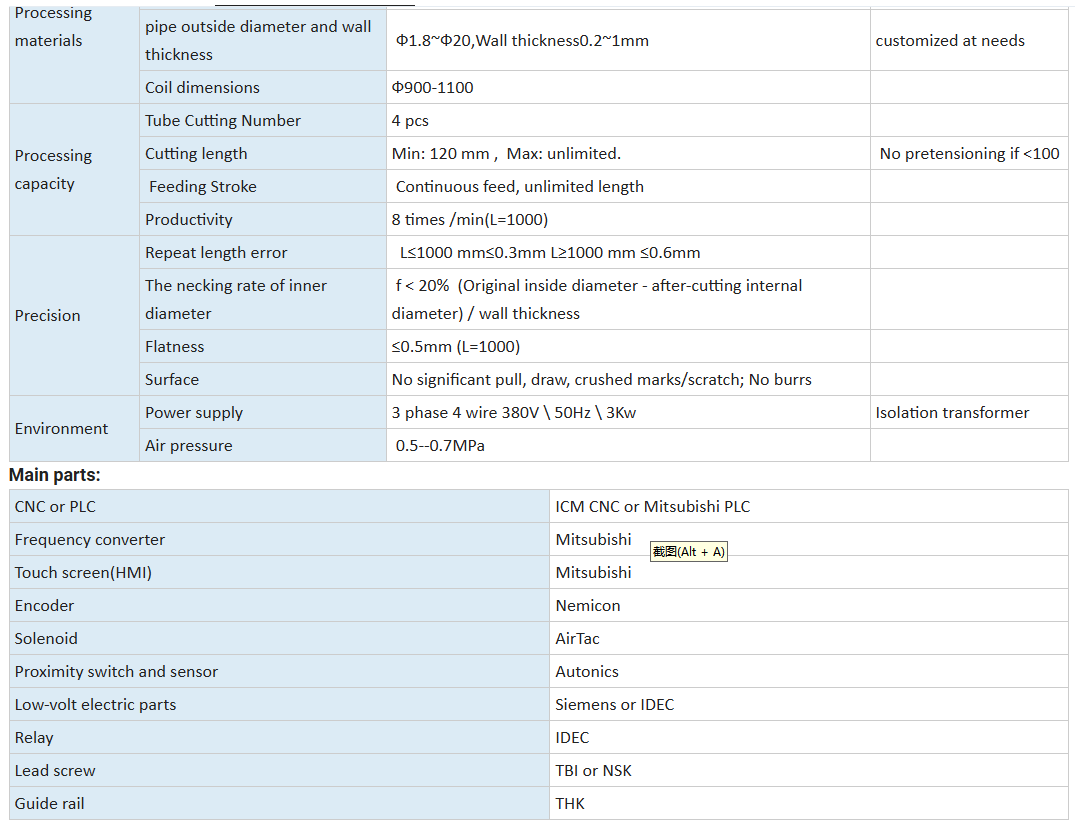Click the '4 pcs' value
Viewport: 1075px width, 825px height.
[410, 121]
